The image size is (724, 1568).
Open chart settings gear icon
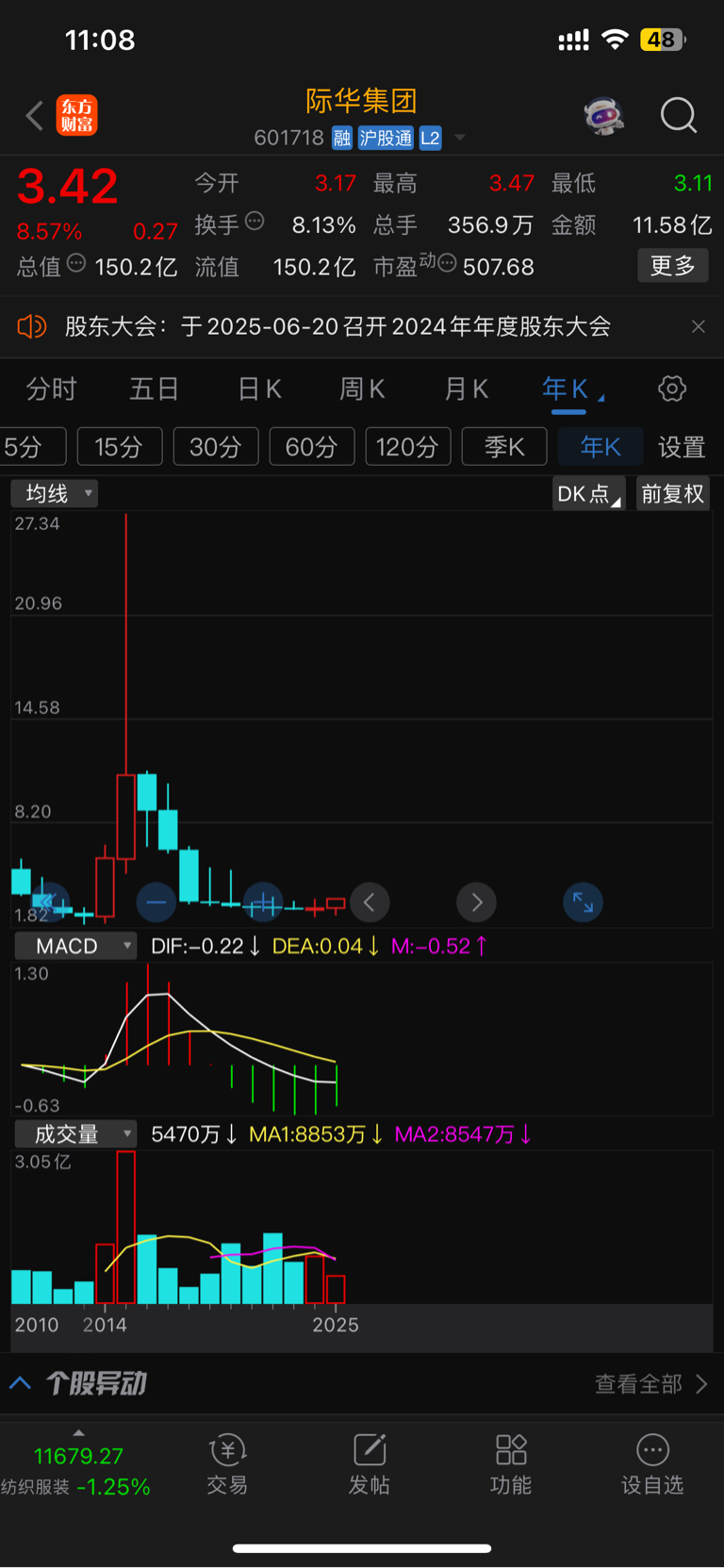point(672,388)
